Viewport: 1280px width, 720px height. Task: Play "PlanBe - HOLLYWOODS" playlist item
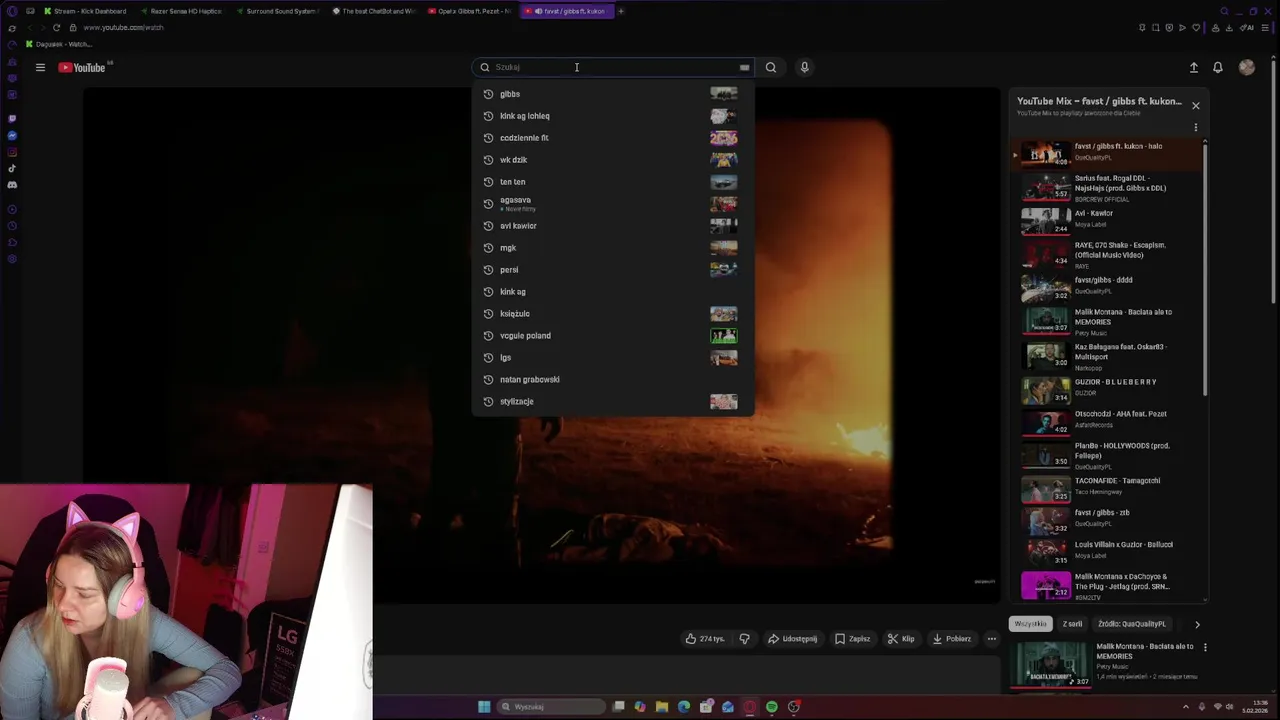click(1107, 454)
